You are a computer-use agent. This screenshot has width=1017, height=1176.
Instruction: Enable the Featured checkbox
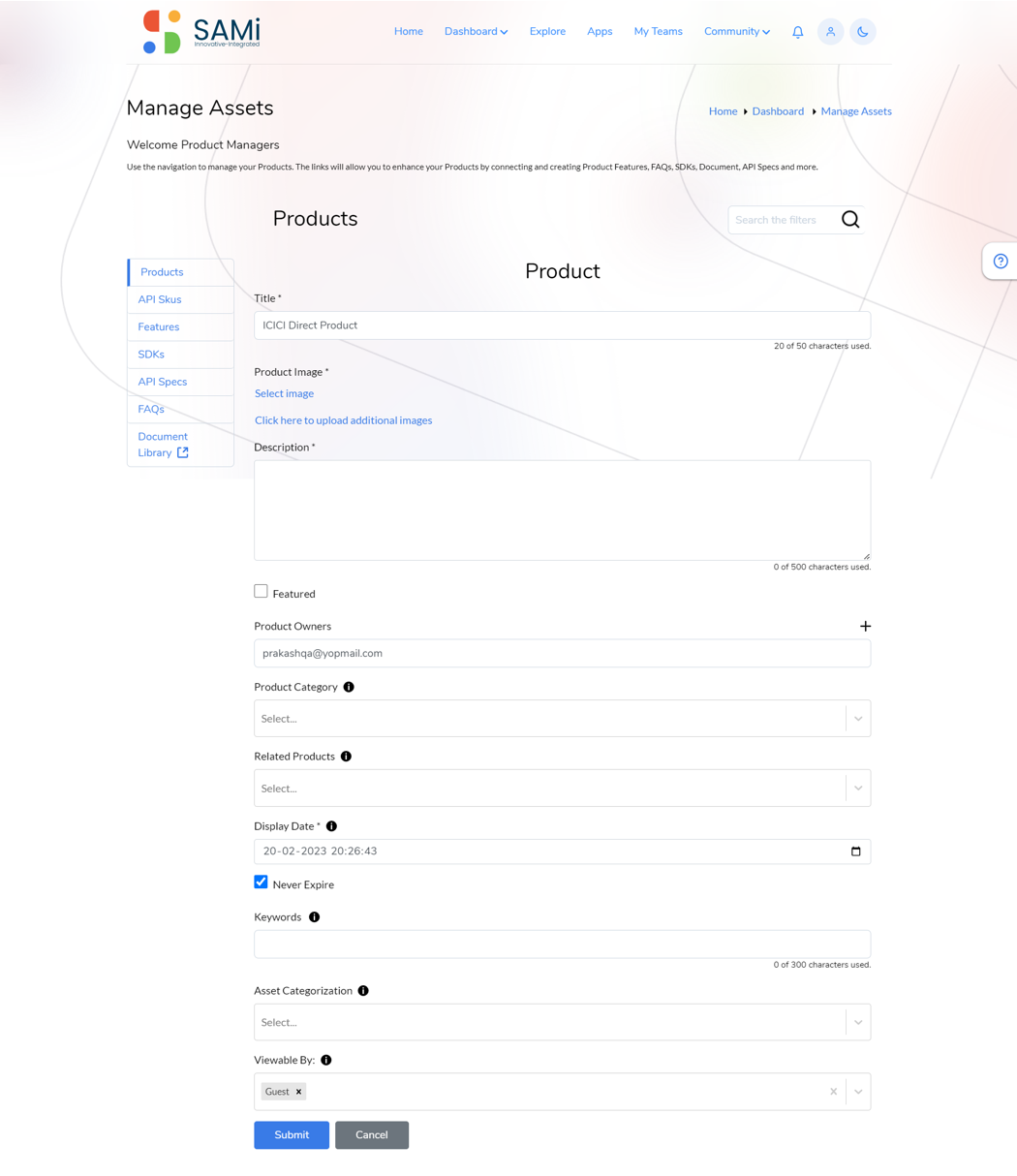261,591
